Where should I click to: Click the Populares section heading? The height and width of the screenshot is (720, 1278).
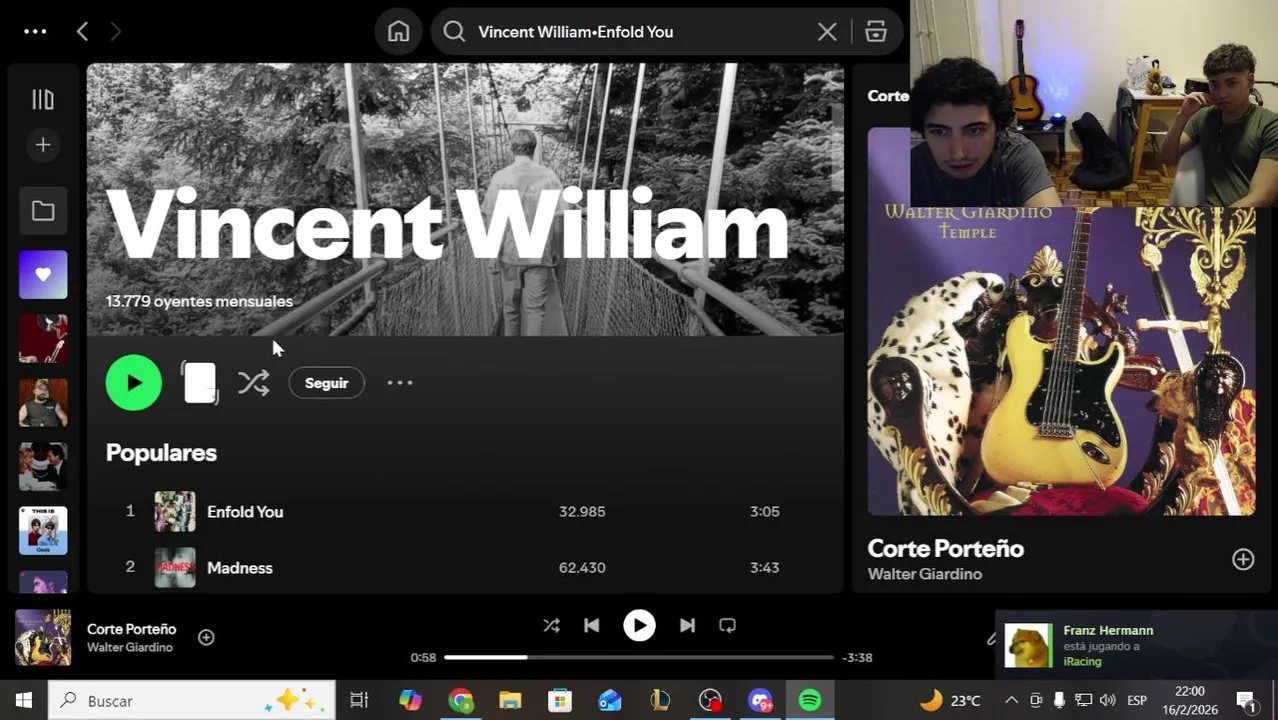tap(161, 453)
